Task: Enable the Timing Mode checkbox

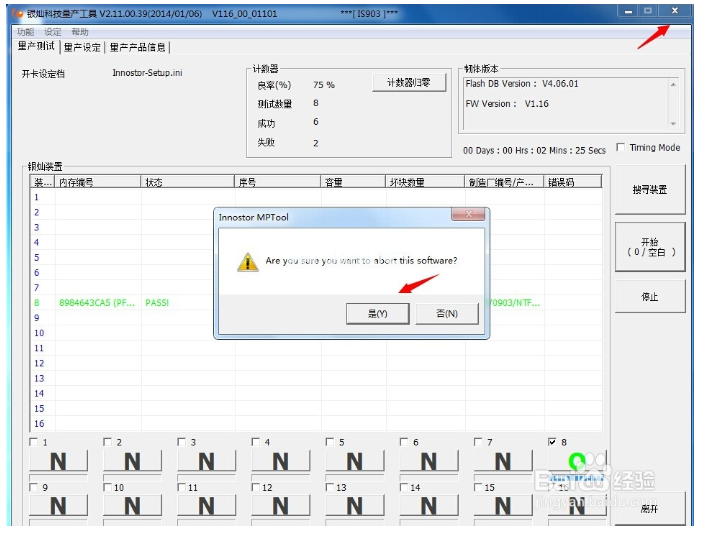Action: tap(622, 148)
